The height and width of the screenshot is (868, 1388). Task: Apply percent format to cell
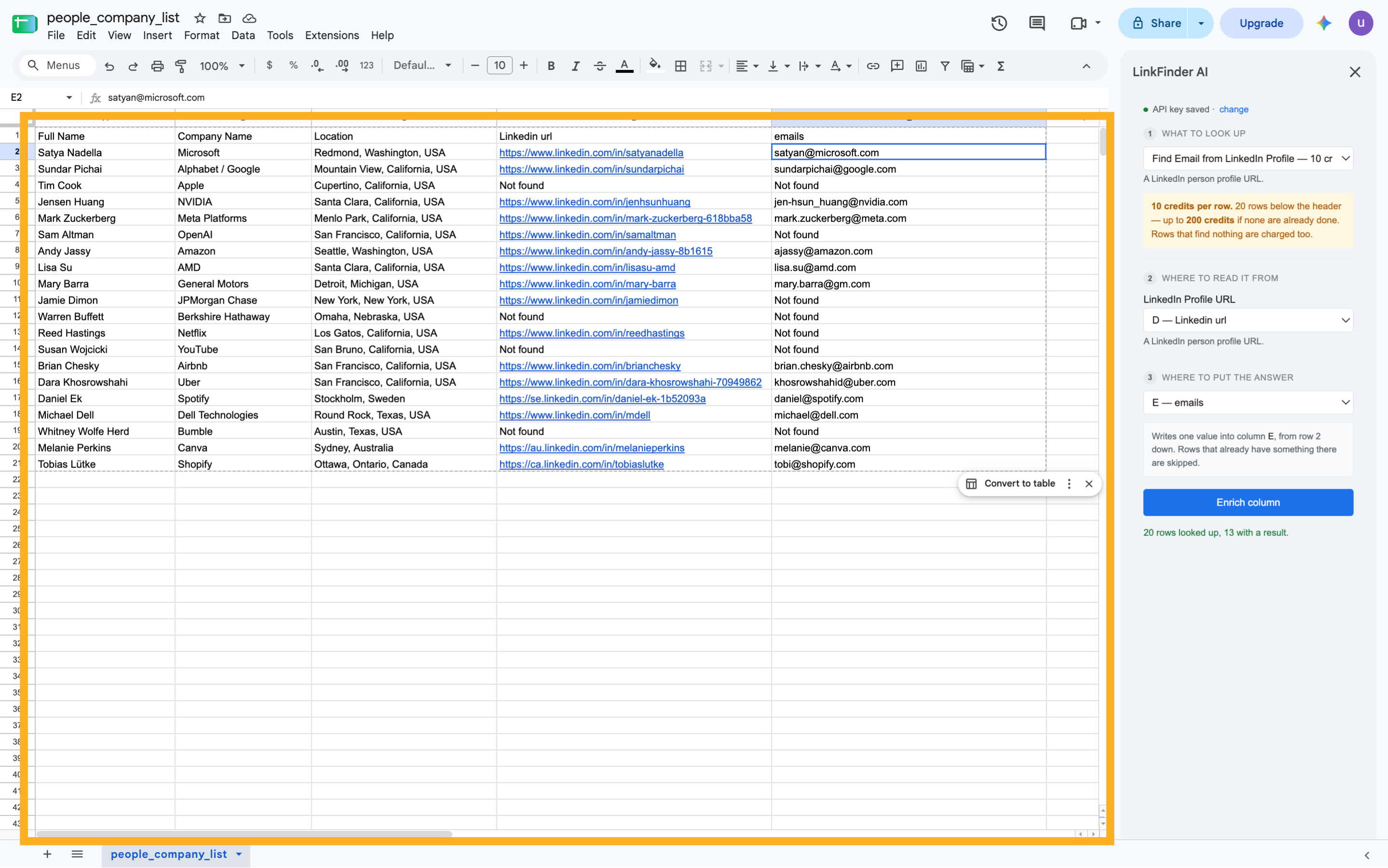294,66
